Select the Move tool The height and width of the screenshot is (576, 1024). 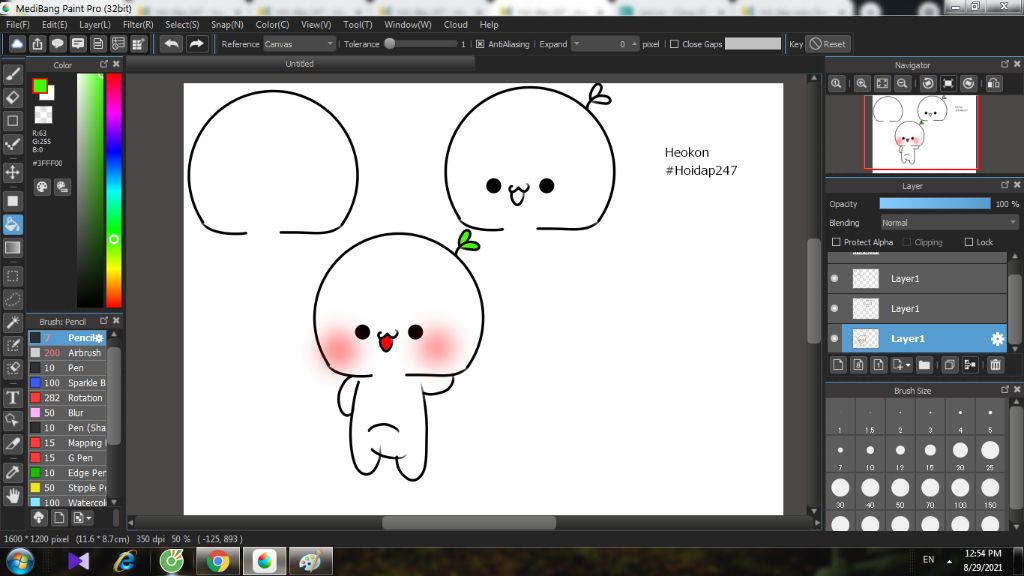(13, 172)
